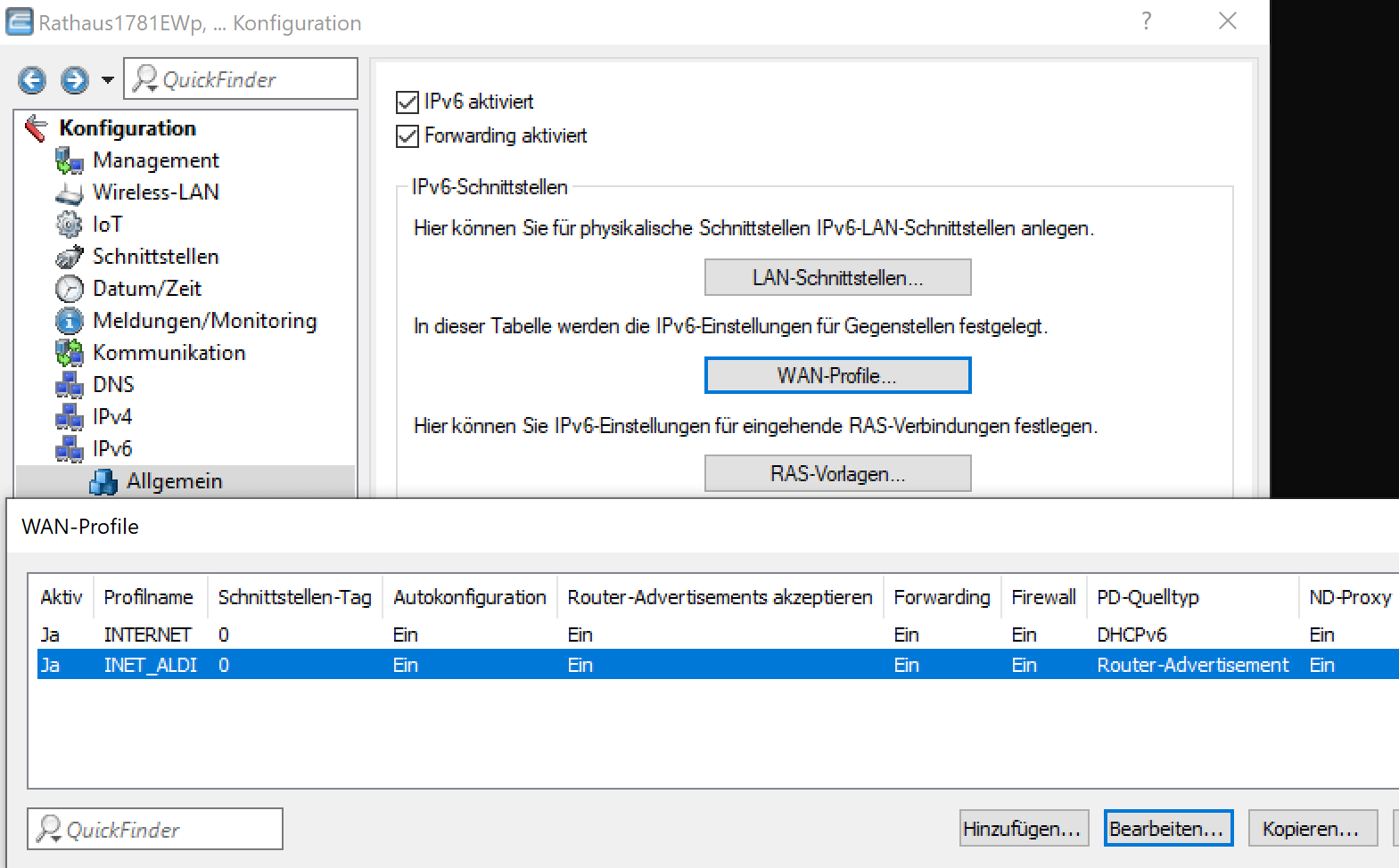Open the LAN-Schnittstellen dialog

(837, 277)
